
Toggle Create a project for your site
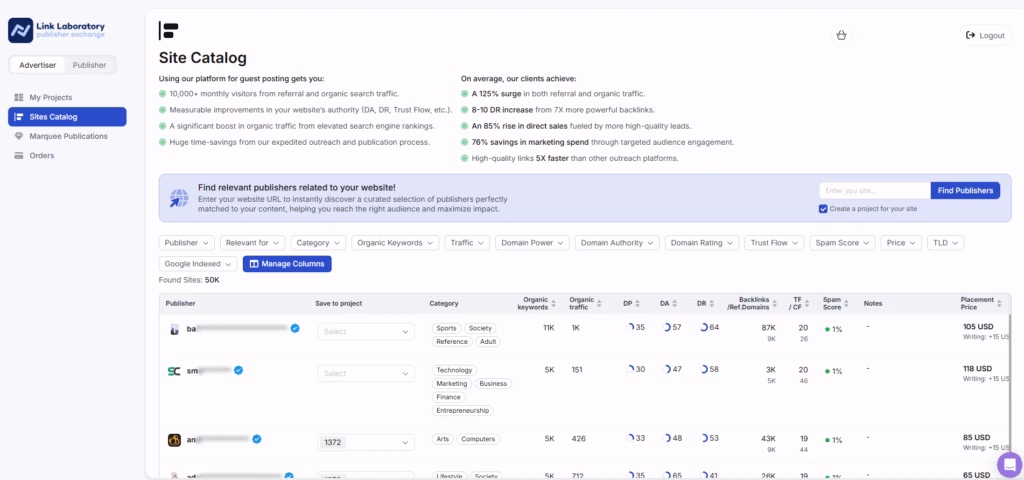pos(823,209)
